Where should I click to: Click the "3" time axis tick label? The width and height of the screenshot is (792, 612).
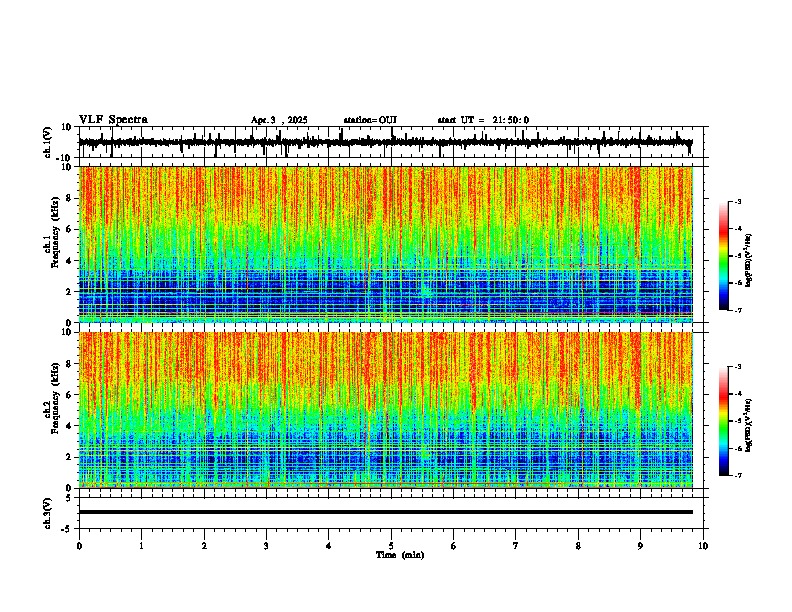tap(266, 546)
